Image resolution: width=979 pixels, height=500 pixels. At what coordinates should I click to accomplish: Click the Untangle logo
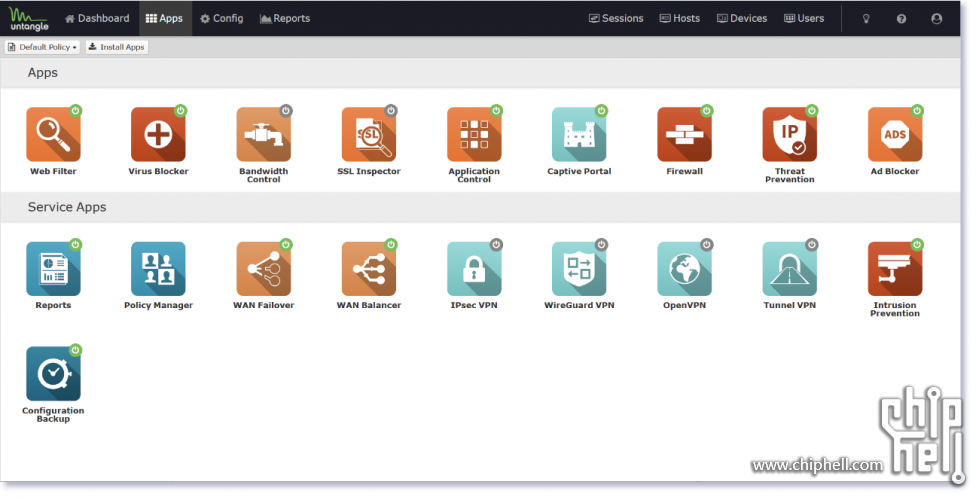click(29, 19)
